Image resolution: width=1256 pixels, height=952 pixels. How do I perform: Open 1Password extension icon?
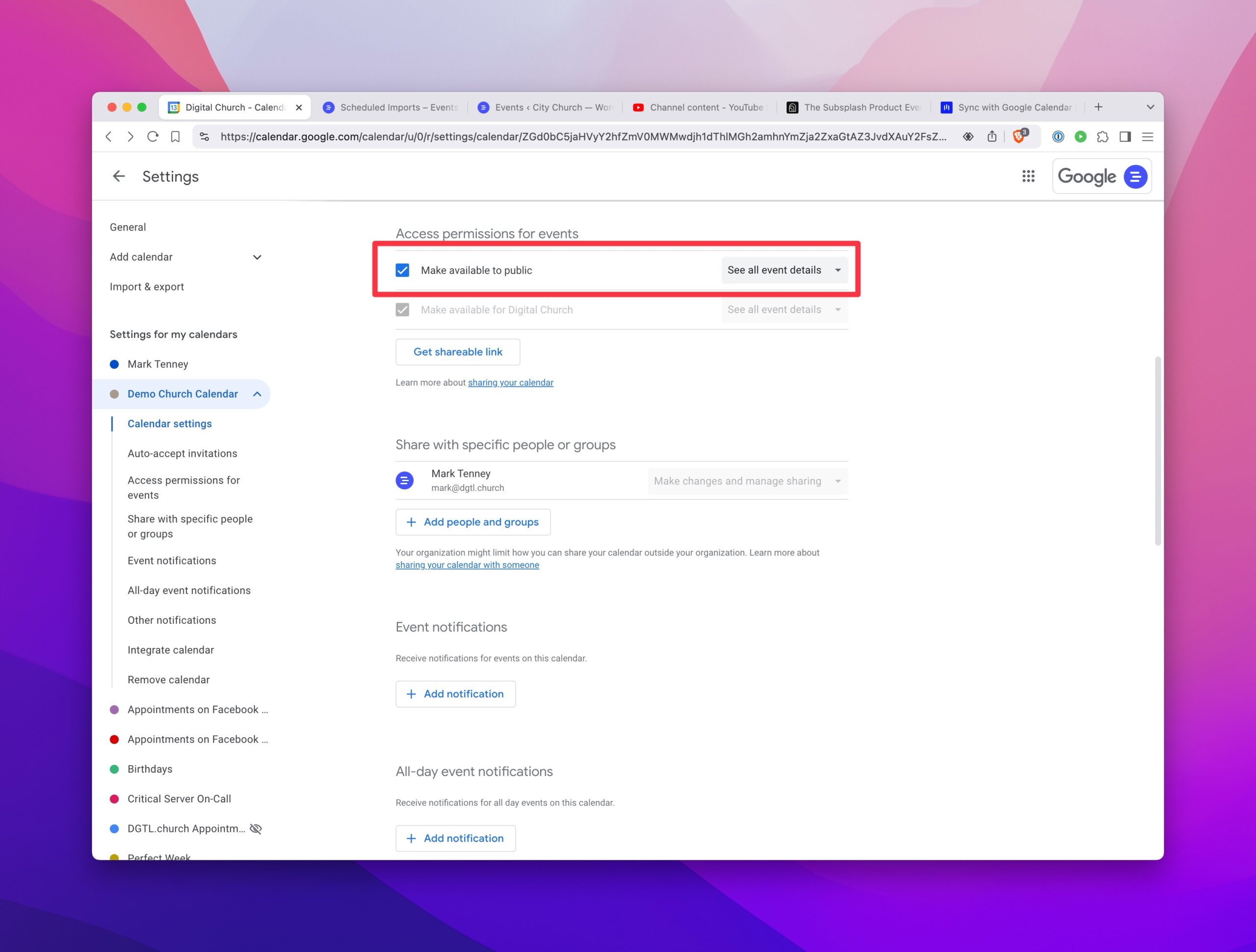click(x=1058, y=137)
